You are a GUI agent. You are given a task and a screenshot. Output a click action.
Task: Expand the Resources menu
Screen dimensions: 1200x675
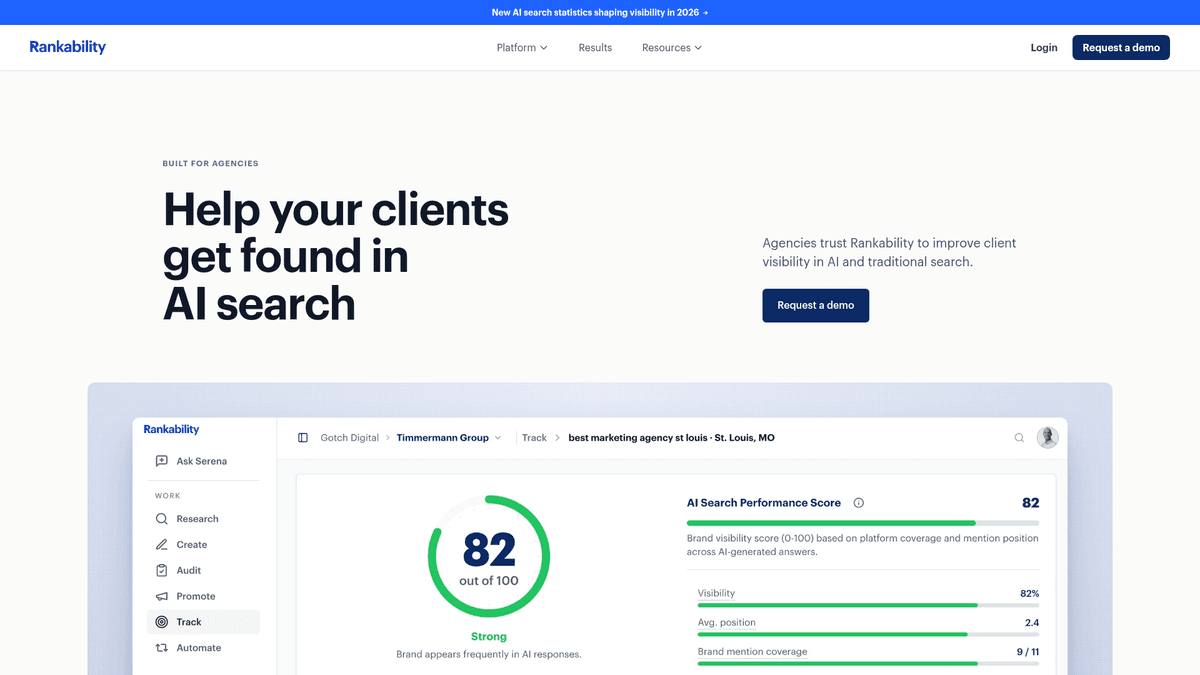pos(672,48)
